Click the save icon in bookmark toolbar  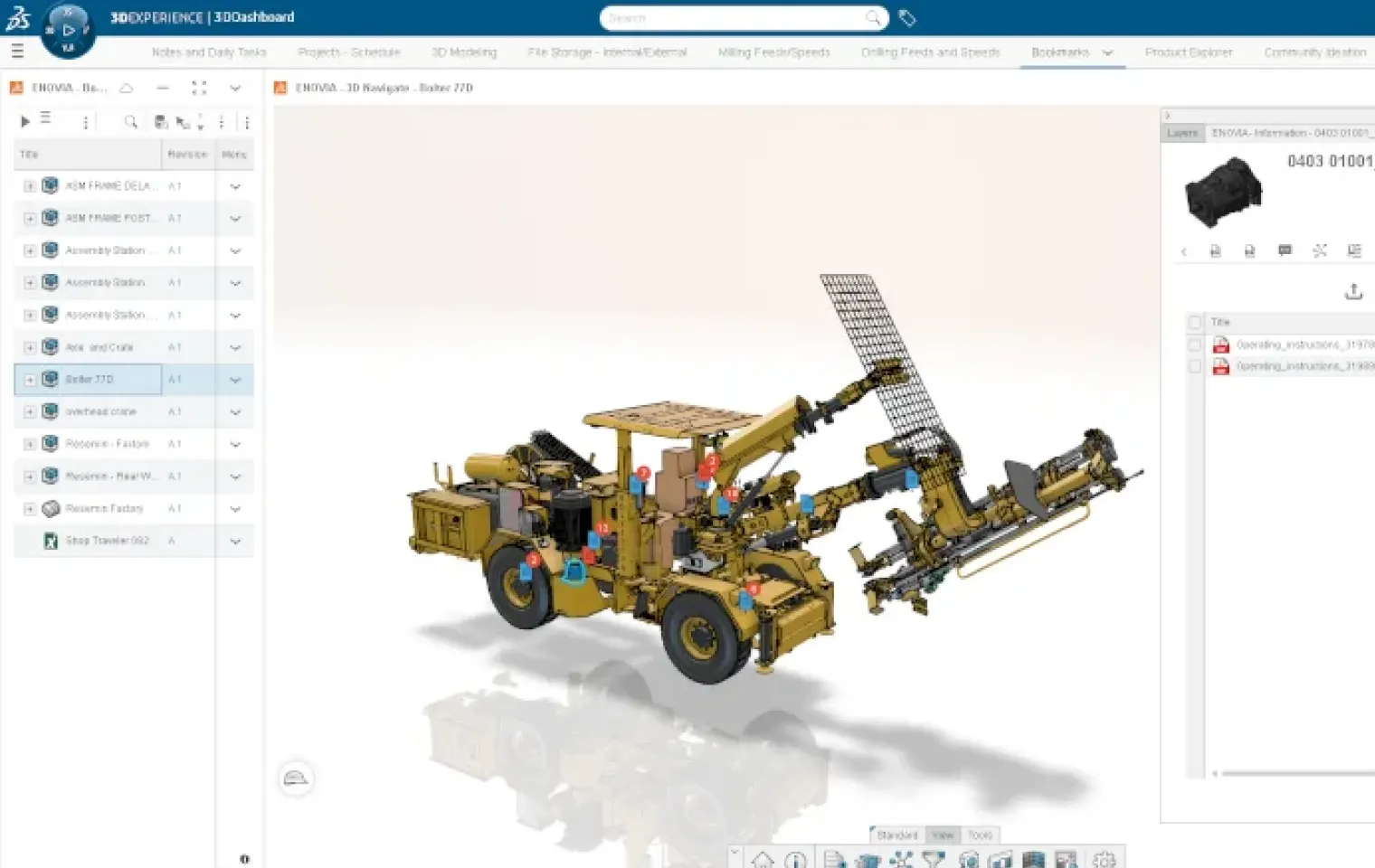(161, 122)
